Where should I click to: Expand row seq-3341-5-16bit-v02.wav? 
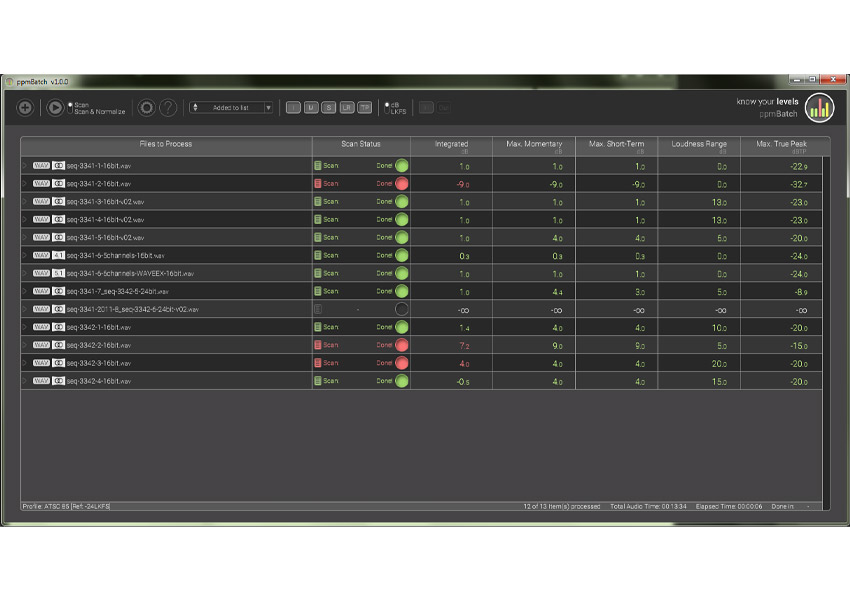pos(24,237)
